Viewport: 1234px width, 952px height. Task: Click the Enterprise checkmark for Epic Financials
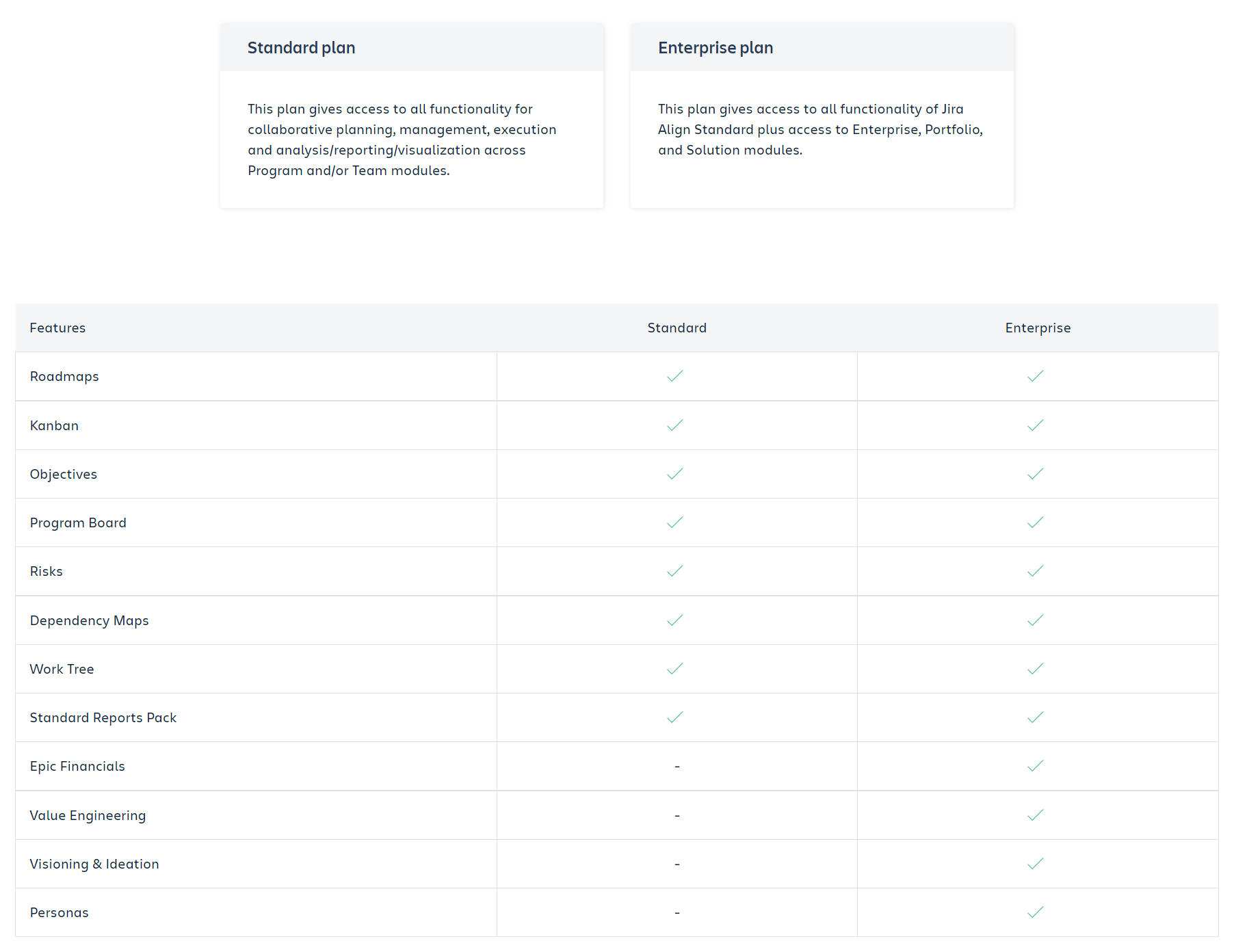(1036, 766)
